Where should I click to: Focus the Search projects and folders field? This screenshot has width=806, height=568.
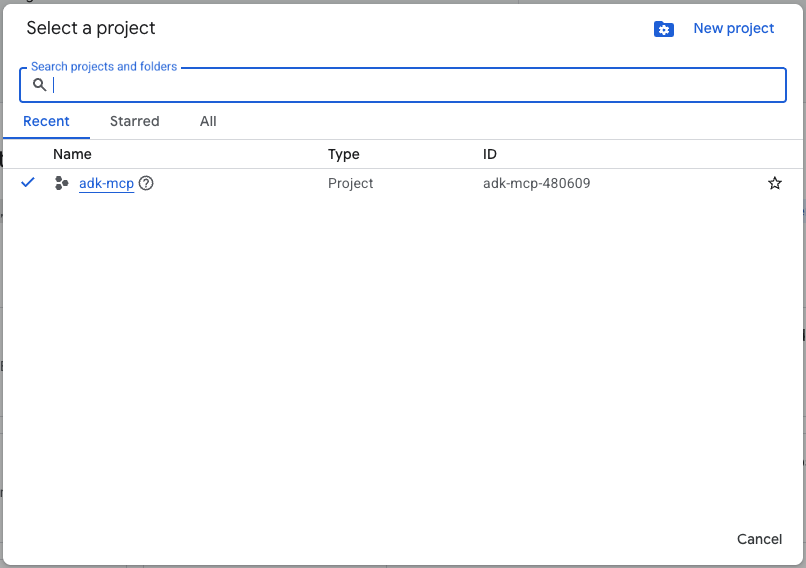(410, 85)
